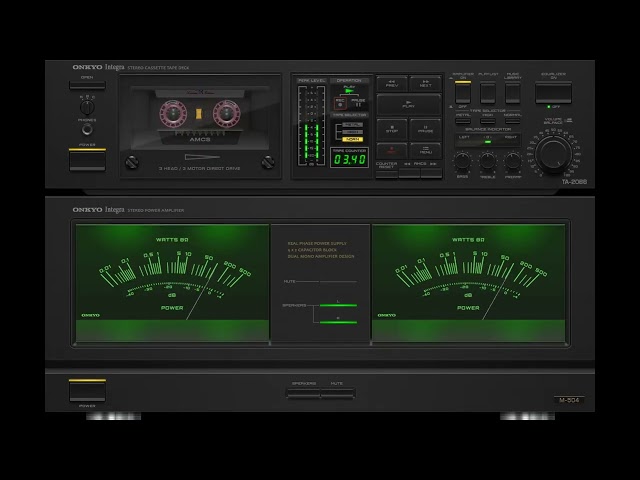This screenshot has width=640, height=480.
Task: Click the right WATTS power meter
Action: pyautogui.click(x=468, y=282)
